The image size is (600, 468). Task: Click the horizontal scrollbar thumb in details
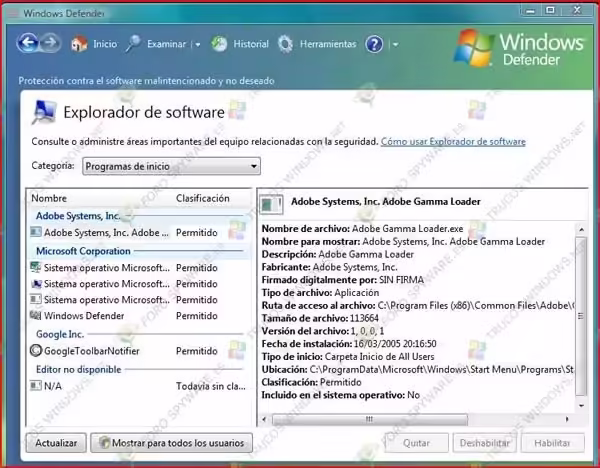370,419
